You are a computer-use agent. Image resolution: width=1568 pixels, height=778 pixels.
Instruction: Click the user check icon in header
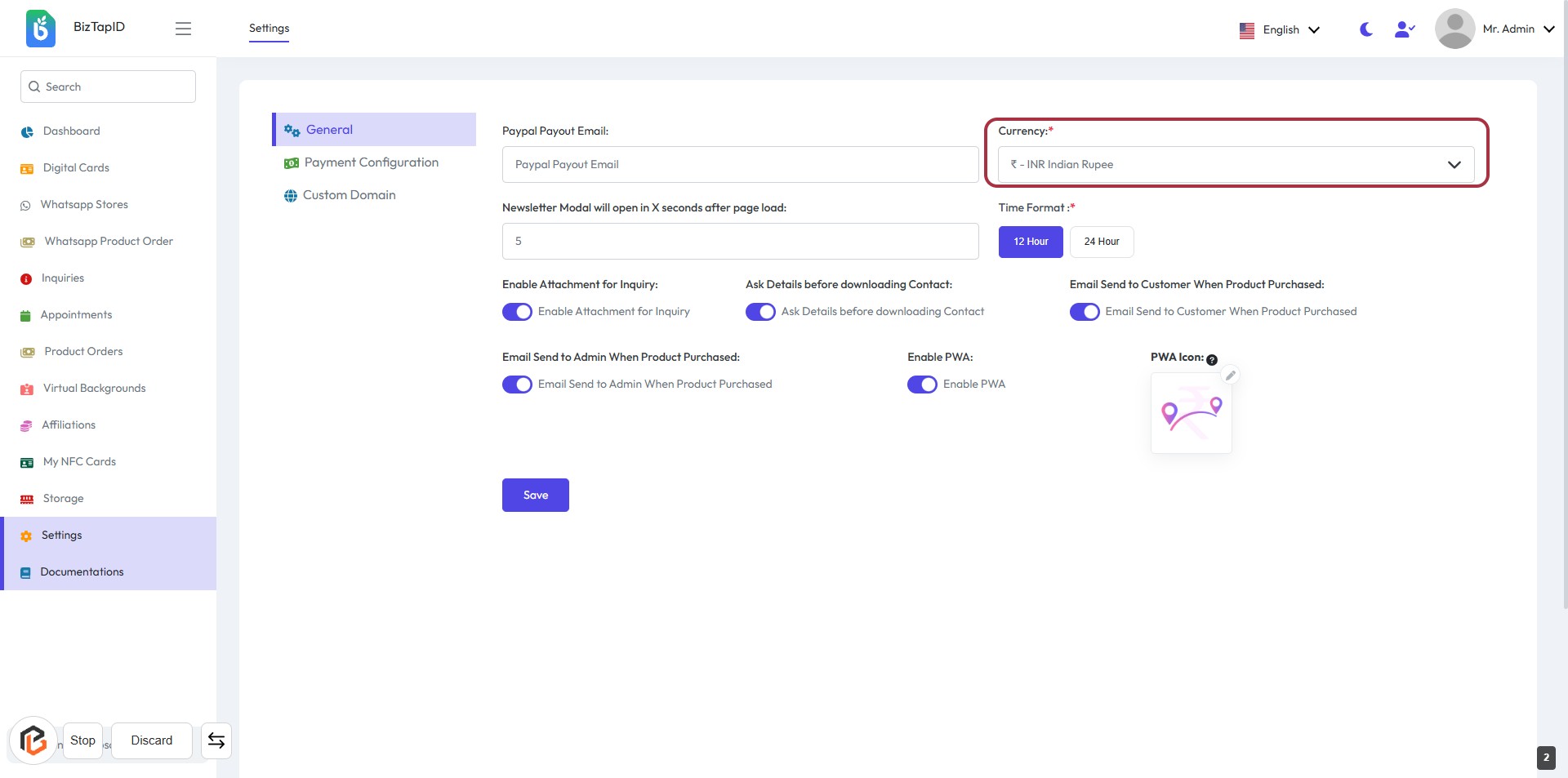click(1404, 29)
